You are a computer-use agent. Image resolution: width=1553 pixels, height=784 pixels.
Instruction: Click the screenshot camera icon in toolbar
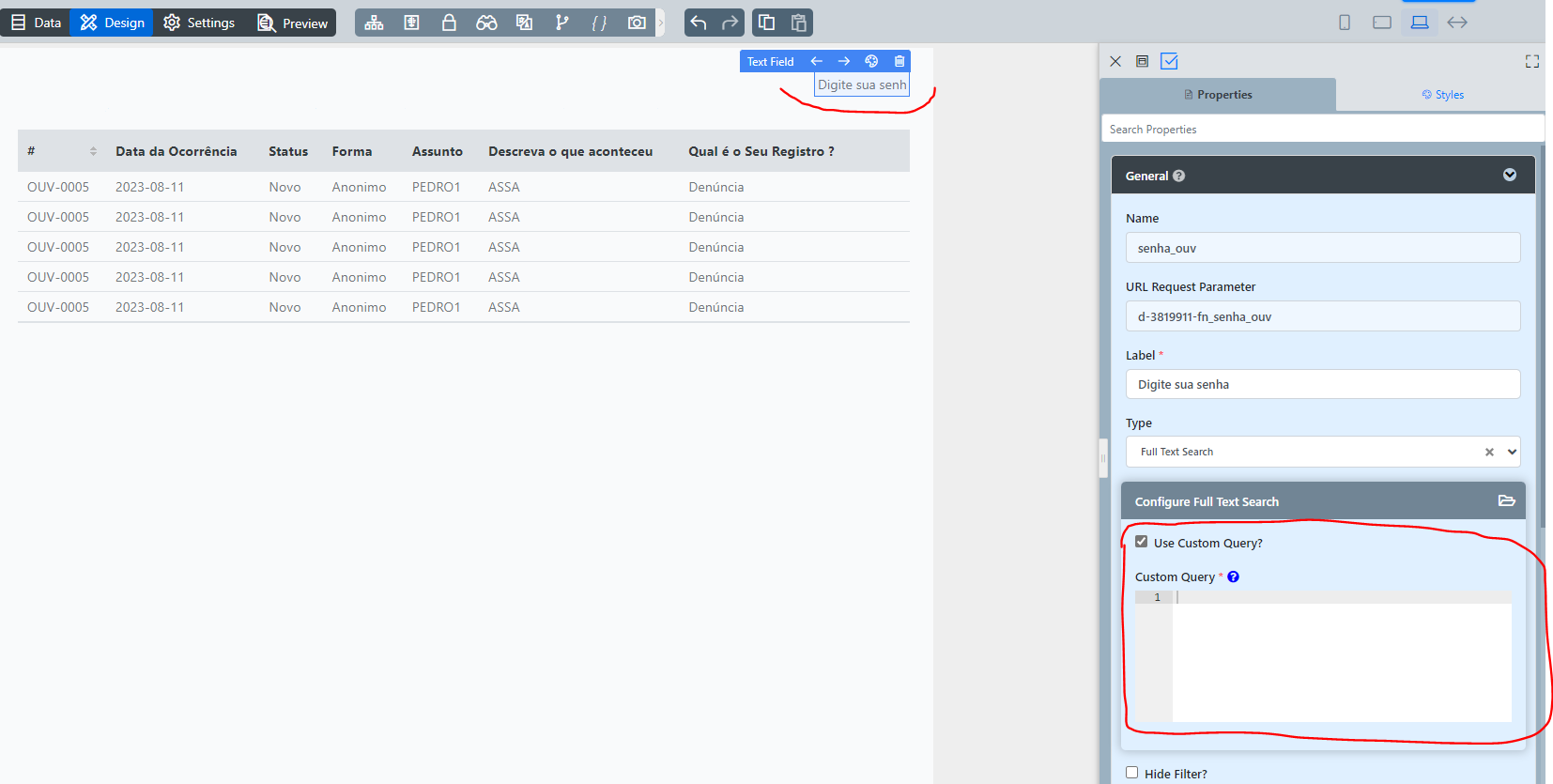pos(637,23)
